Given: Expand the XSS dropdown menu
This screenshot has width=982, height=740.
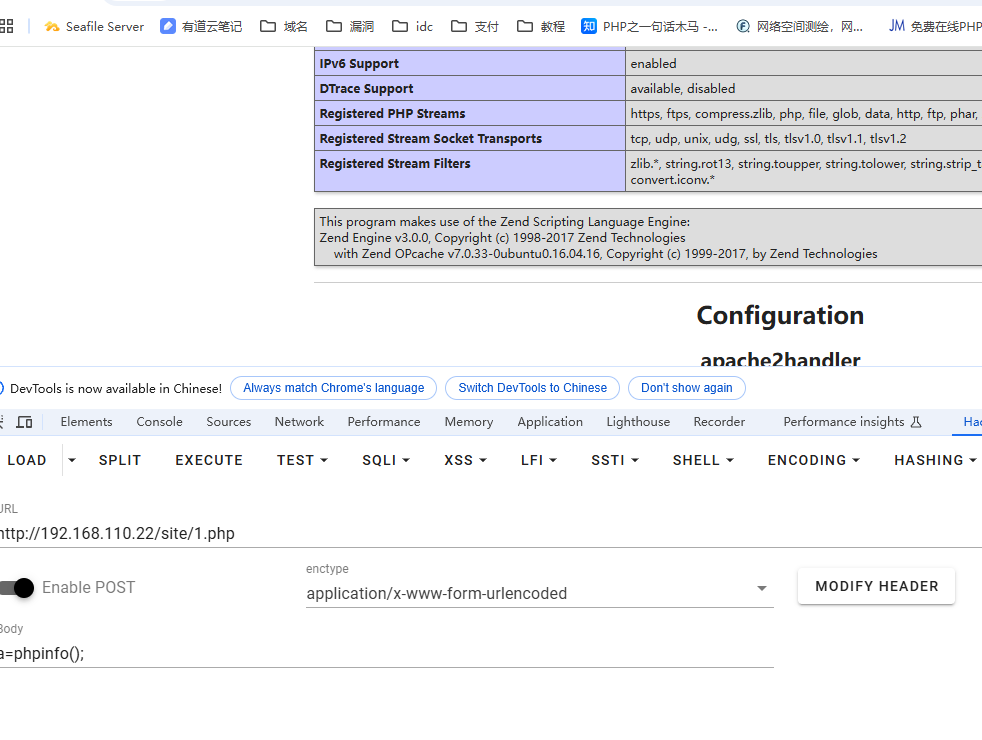Looking at the screenshot, I should 466,460.
